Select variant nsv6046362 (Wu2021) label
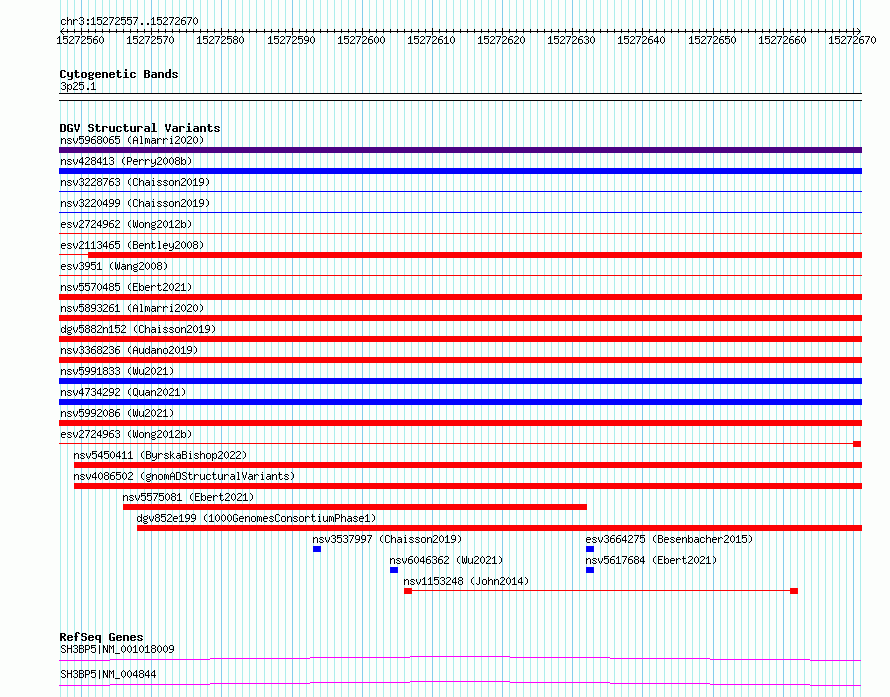This screenshot has height=697, width=890. [446, 560]
